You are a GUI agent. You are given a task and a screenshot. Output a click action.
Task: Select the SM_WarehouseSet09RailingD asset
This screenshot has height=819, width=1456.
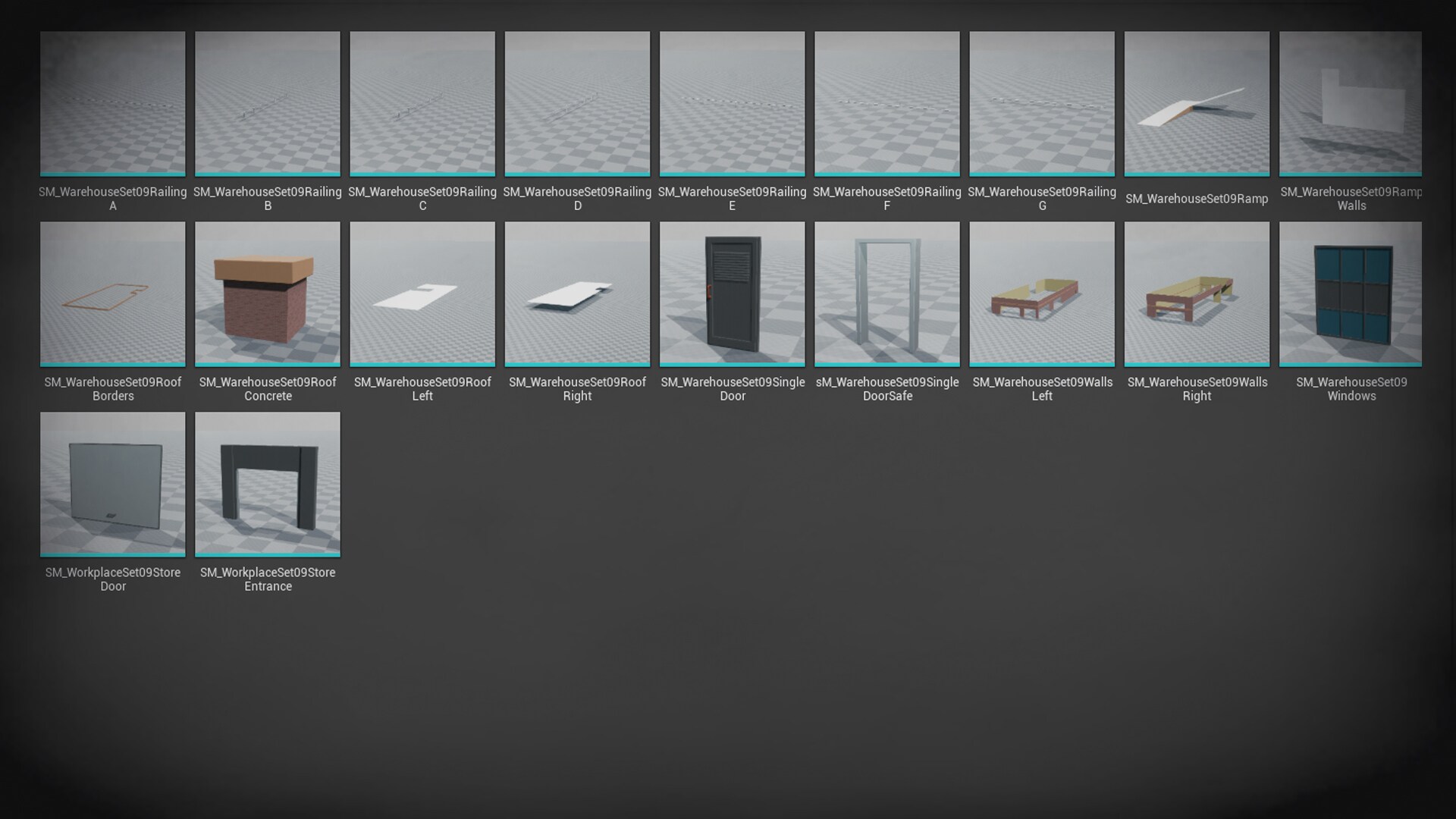pos(576,104)
